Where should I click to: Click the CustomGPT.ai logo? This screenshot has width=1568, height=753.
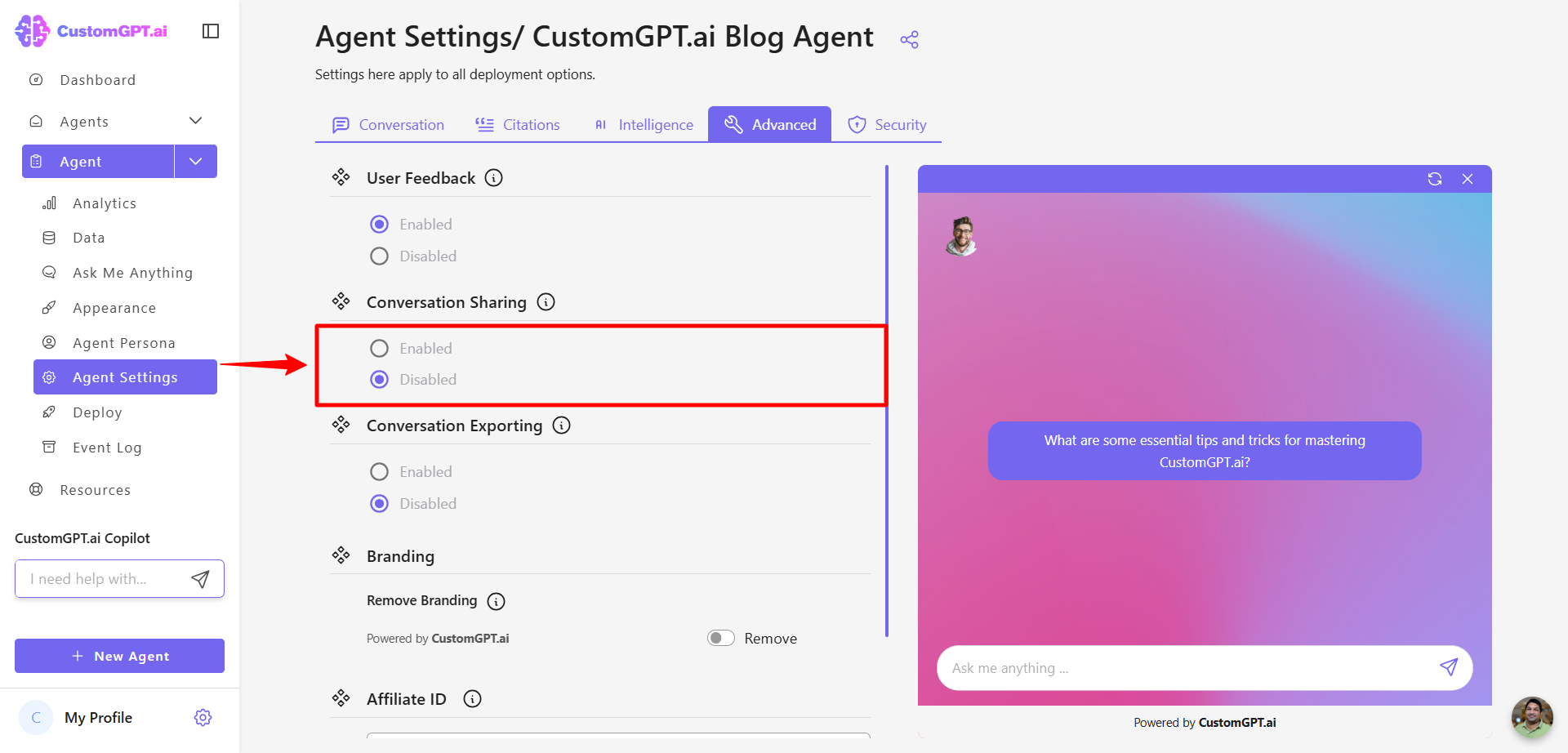pyautogui.click(x=91, y=31)
